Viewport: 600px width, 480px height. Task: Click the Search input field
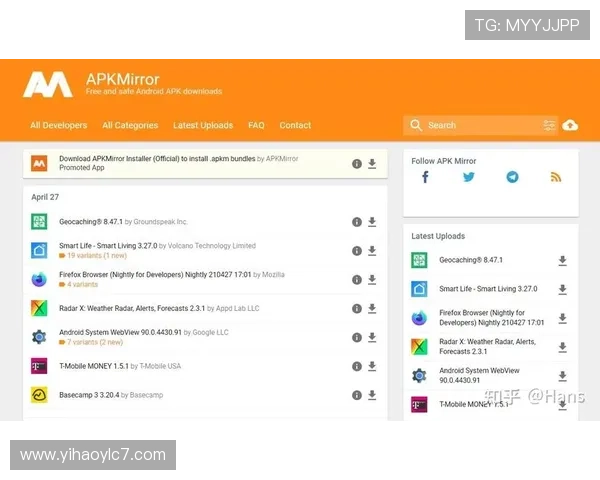tap(482, 125)
